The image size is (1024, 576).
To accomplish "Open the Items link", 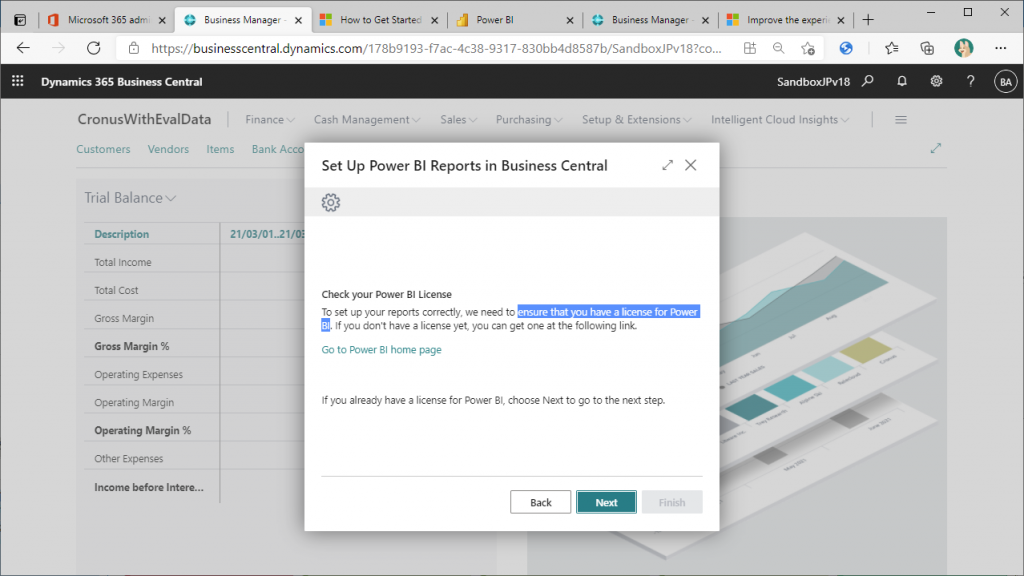I will point(220,149).
